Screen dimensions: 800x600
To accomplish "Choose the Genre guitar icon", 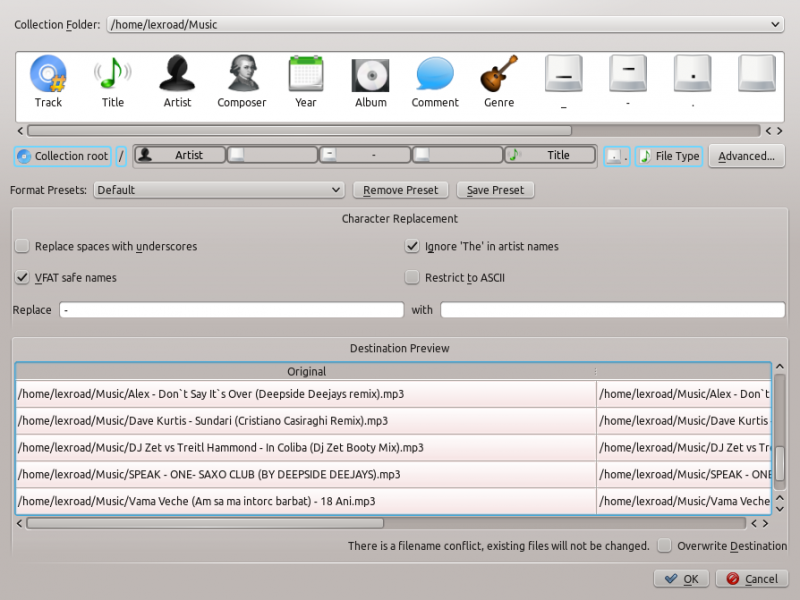I will (x=499, y=75).
